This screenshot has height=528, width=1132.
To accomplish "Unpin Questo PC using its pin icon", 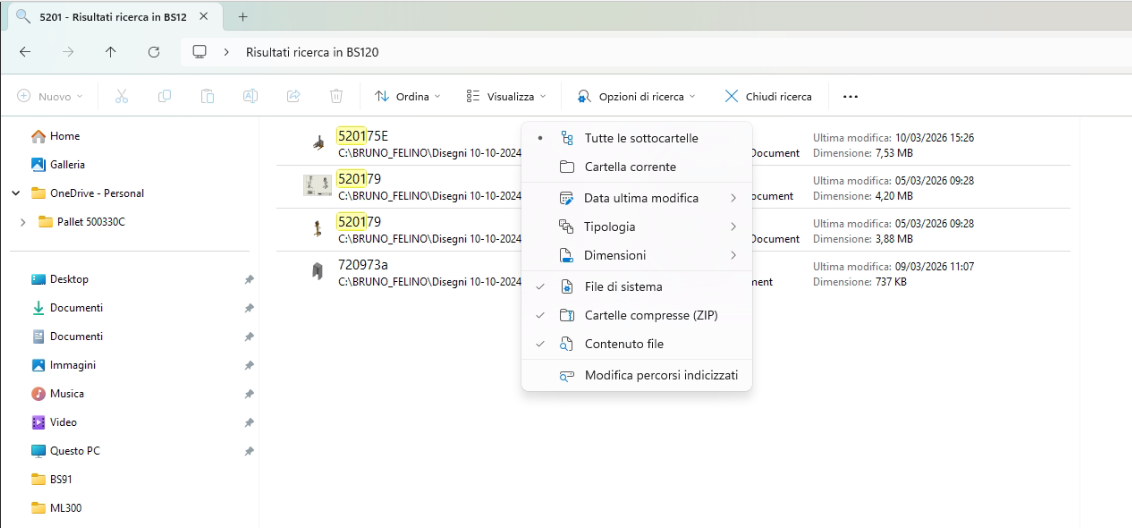I will coord(248,451).
